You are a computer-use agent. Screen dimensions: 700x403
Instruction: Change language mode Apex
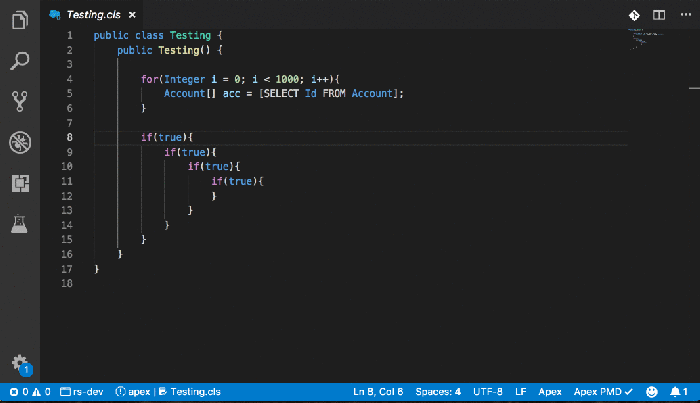[550, 392]
